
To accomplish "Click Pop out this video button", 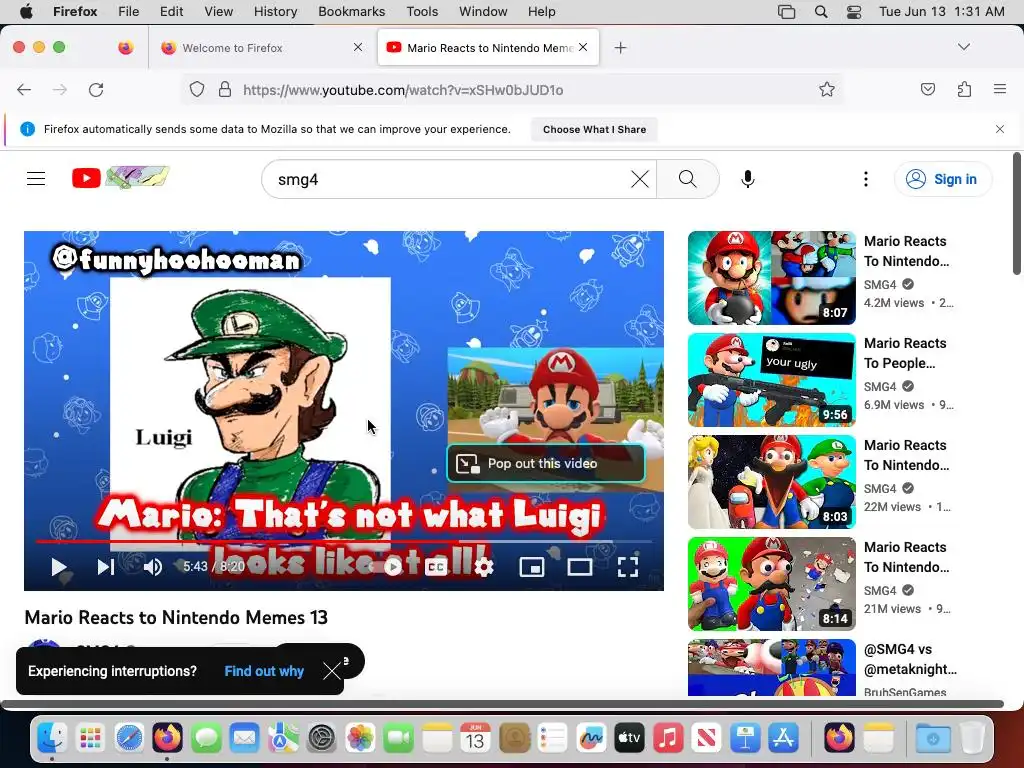I will pos(546,463).
